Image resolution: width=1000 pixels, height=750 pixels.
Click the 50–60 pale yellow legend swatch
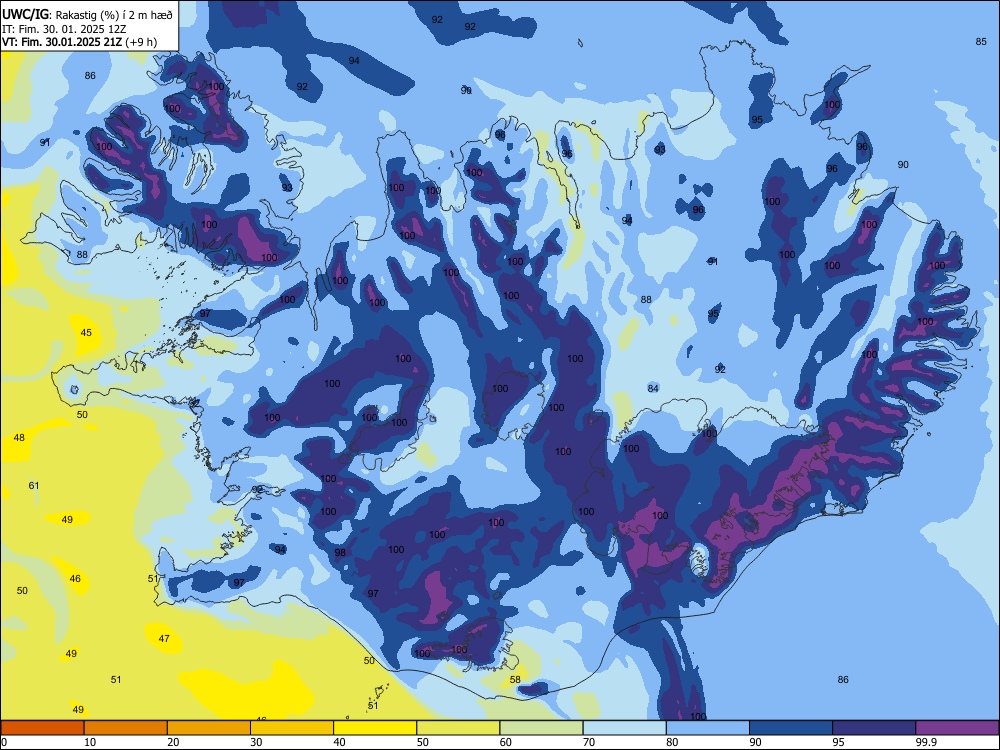click(458, 728)
